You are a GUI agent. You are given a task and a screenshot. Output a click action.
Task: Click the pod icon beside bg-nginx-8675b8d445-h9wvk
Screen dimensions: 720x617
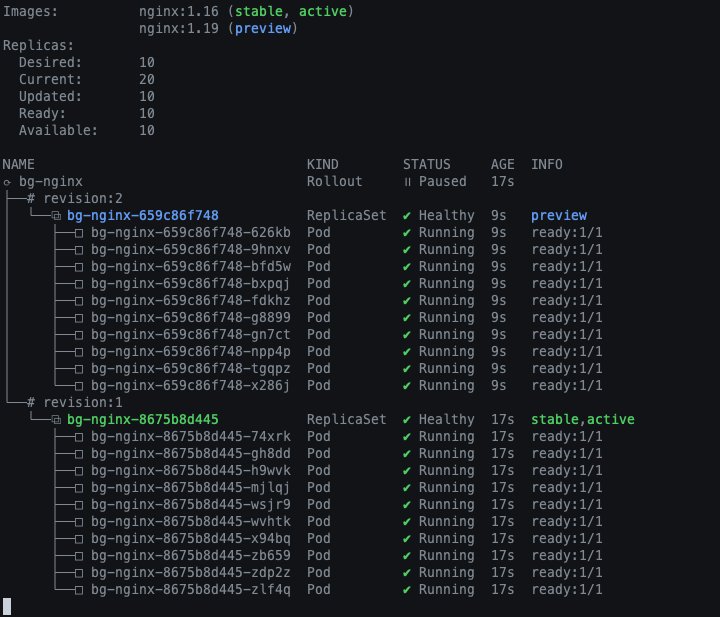[x=79, y=471]
